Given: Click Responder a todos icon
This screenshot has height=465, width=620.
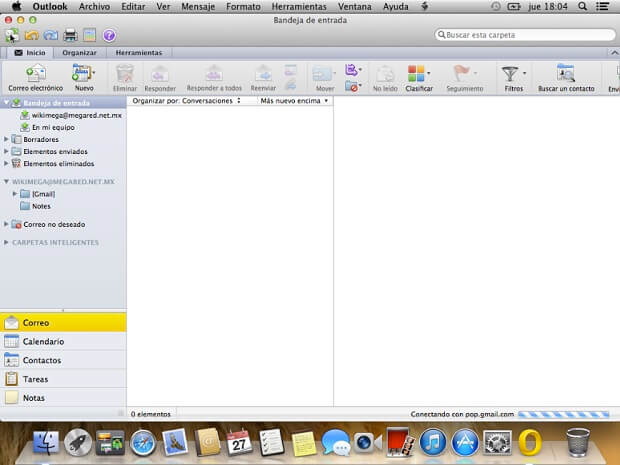Looking at the screenshot, I should (214, 74).
